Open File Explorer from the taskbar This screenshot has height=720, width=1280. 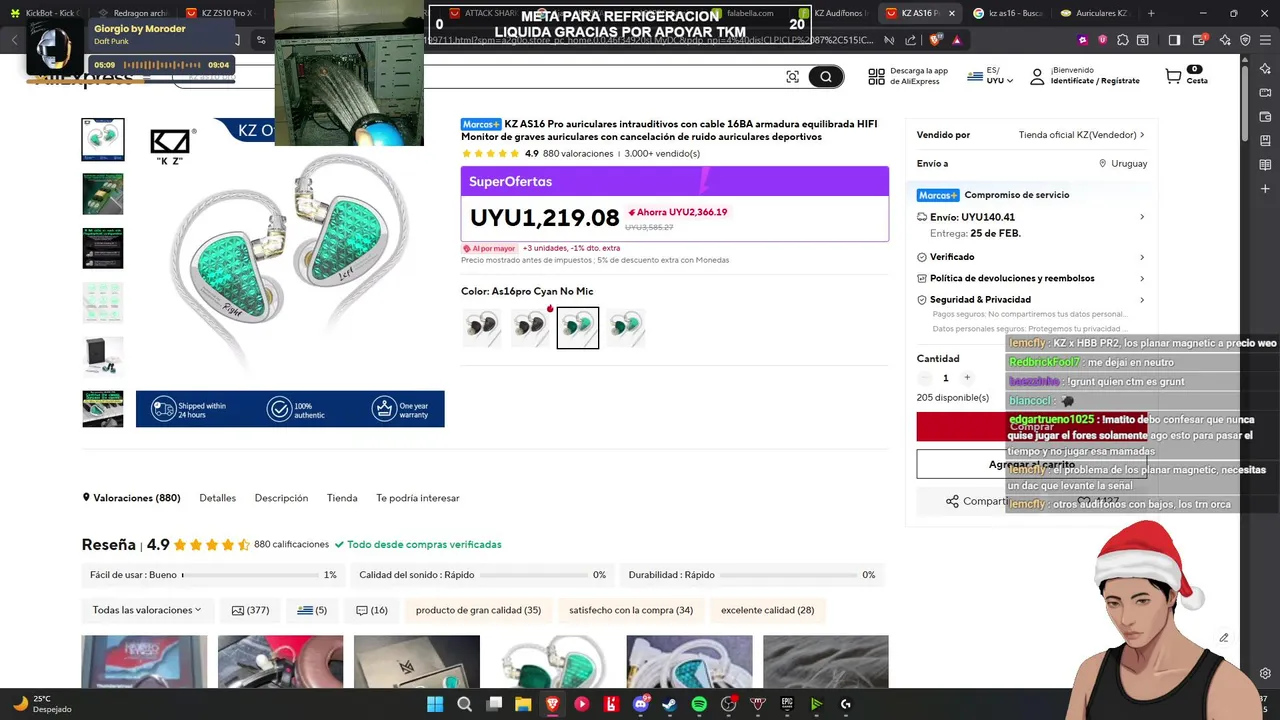pyautogui.click(x=523, y=704)
